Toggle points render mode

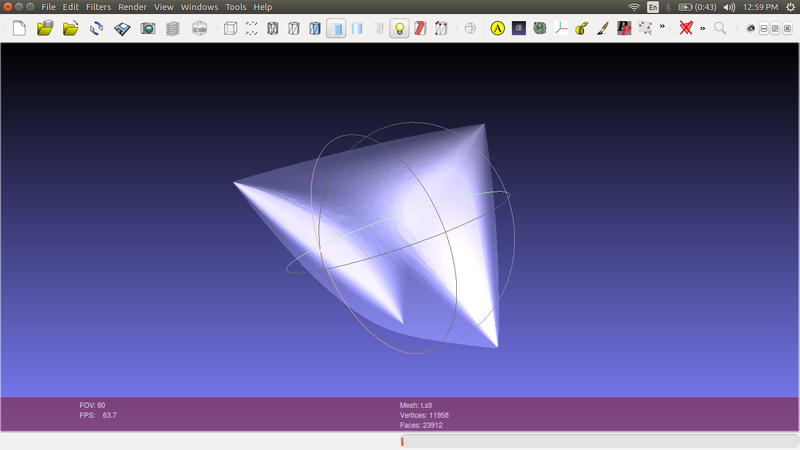252,28
